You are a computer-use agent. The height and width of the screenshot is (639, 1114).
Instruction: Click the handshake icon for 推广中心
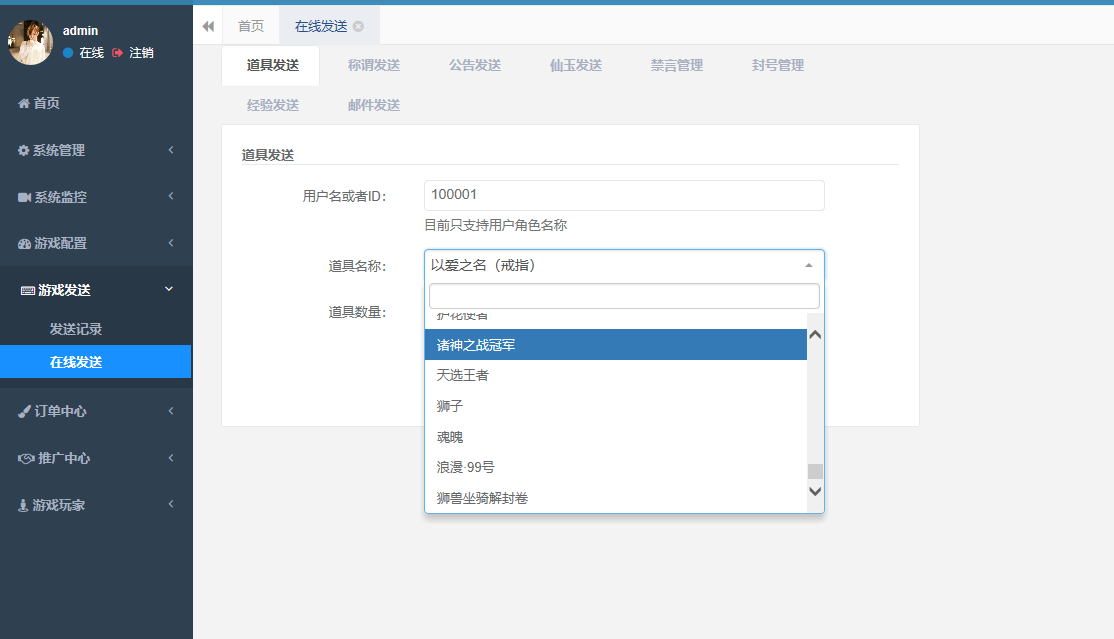pos(27,458)
